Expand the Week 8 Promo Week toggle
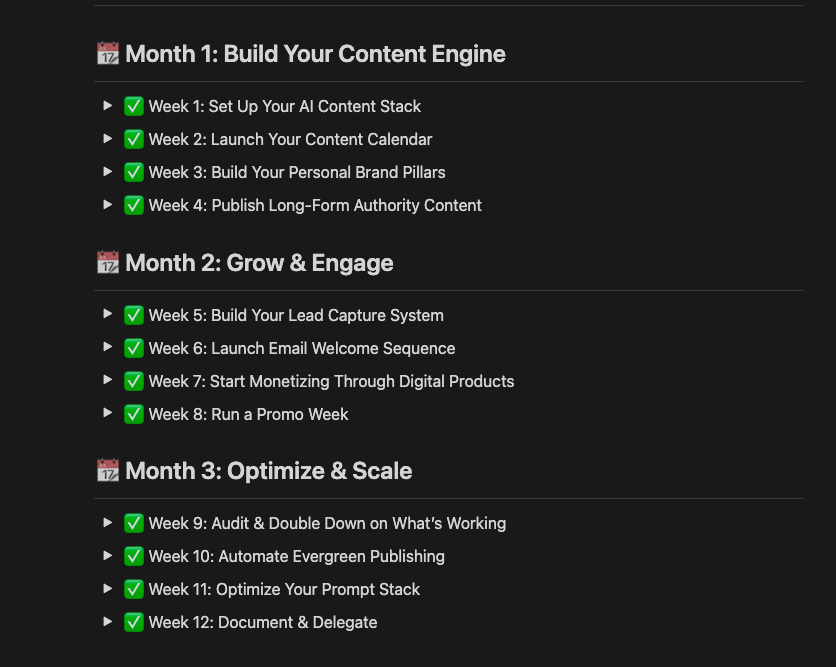Screen dimensions: 836x667 tap(107, 413)
